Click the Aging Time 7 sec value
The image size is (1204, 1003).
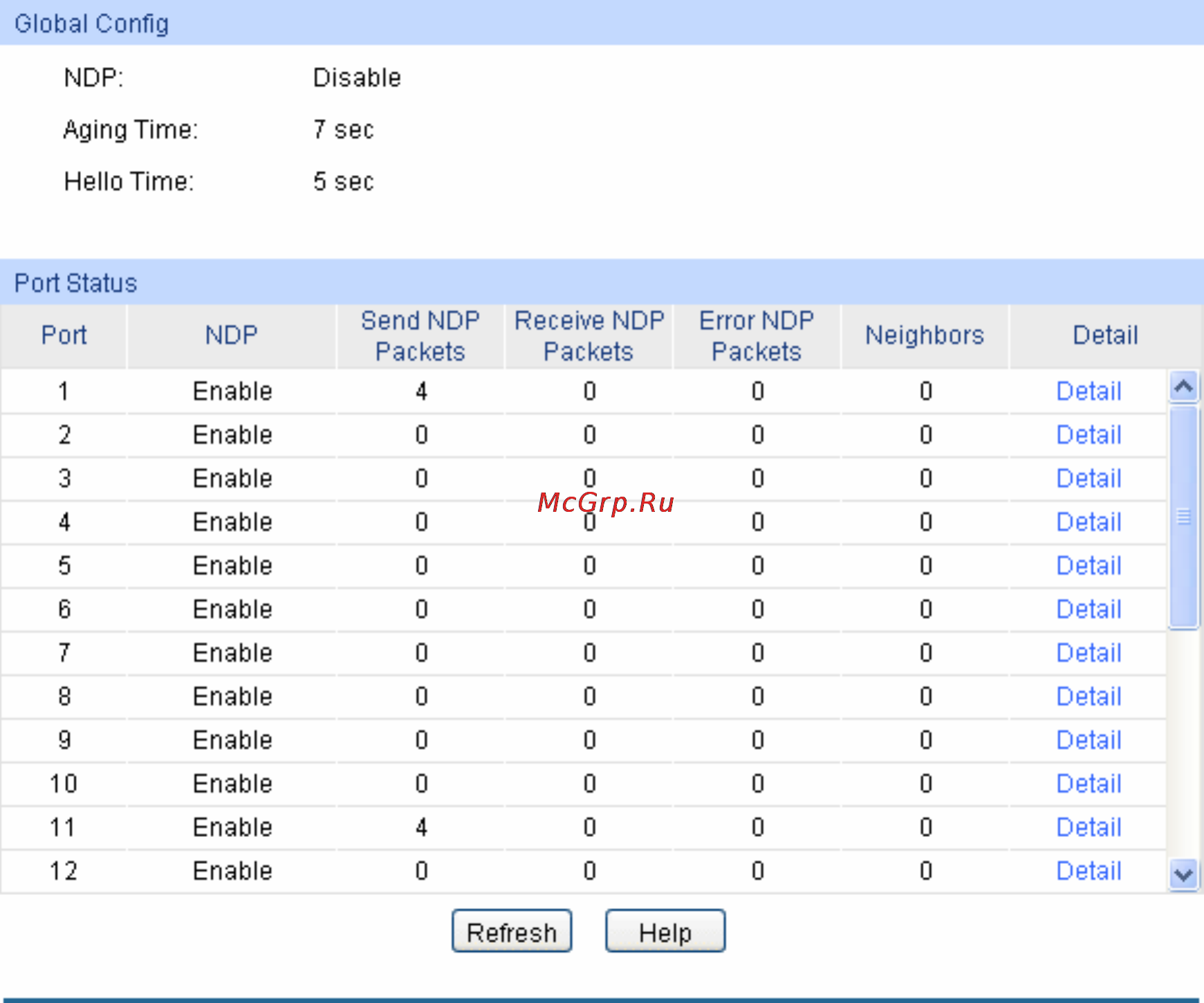[x=344, y=130]
